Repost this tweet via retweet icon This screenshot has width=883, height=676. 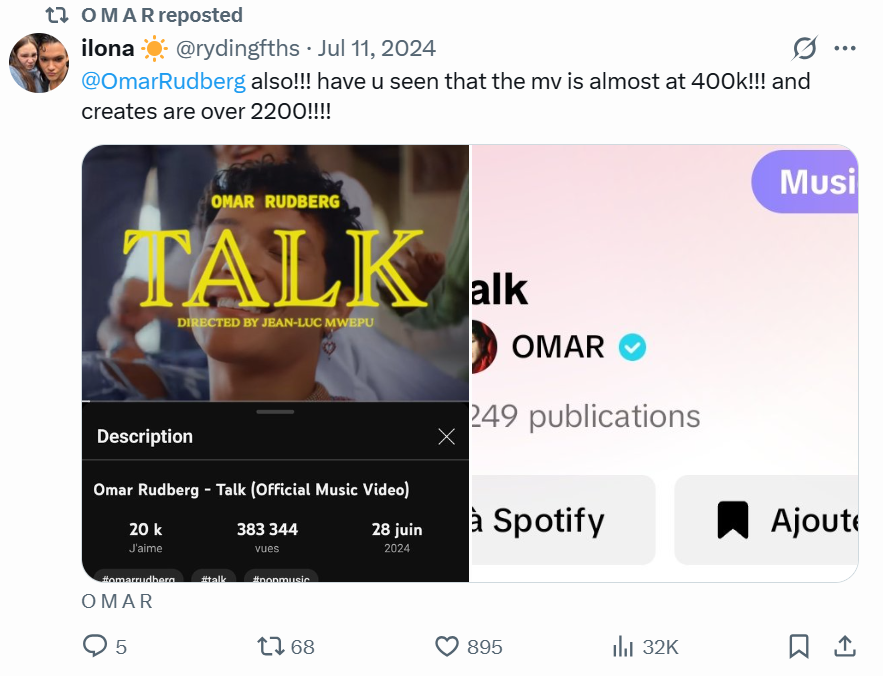271,646
